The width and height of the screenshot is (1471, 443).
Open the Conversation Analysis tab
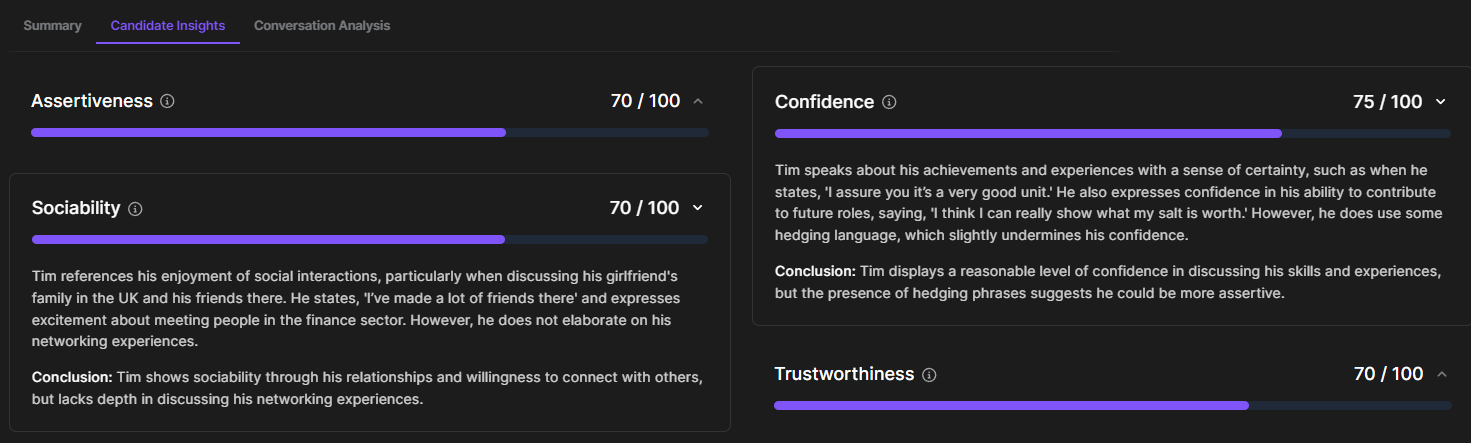point(322,25)
